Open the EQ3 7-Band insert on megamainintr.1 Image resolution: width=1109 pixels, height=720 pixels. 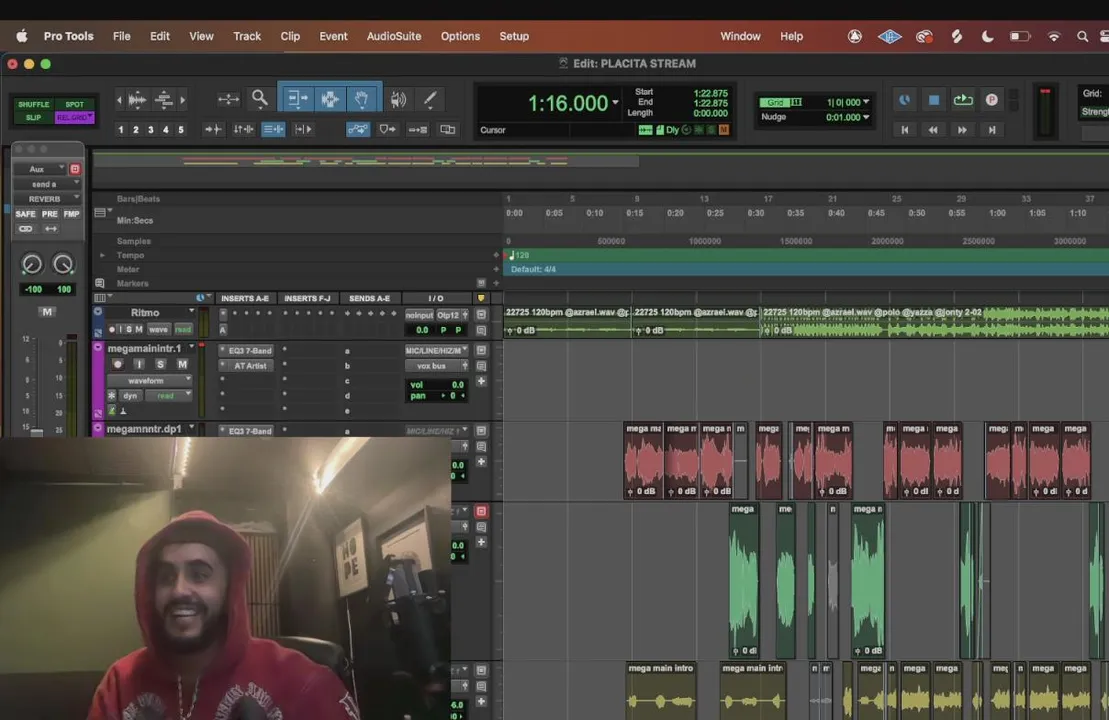249,351
